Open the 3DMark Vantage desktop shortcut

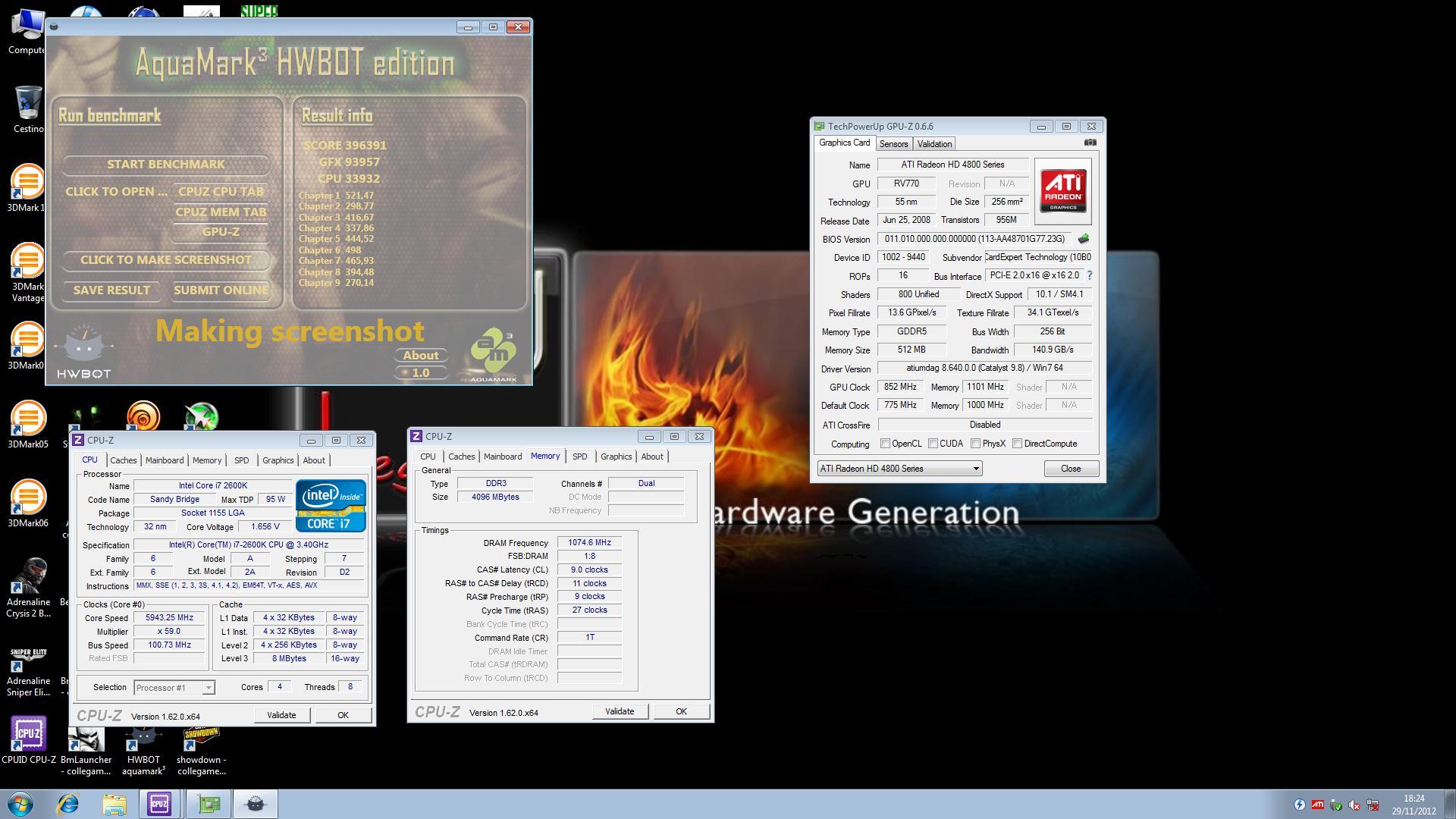(27, 271)
